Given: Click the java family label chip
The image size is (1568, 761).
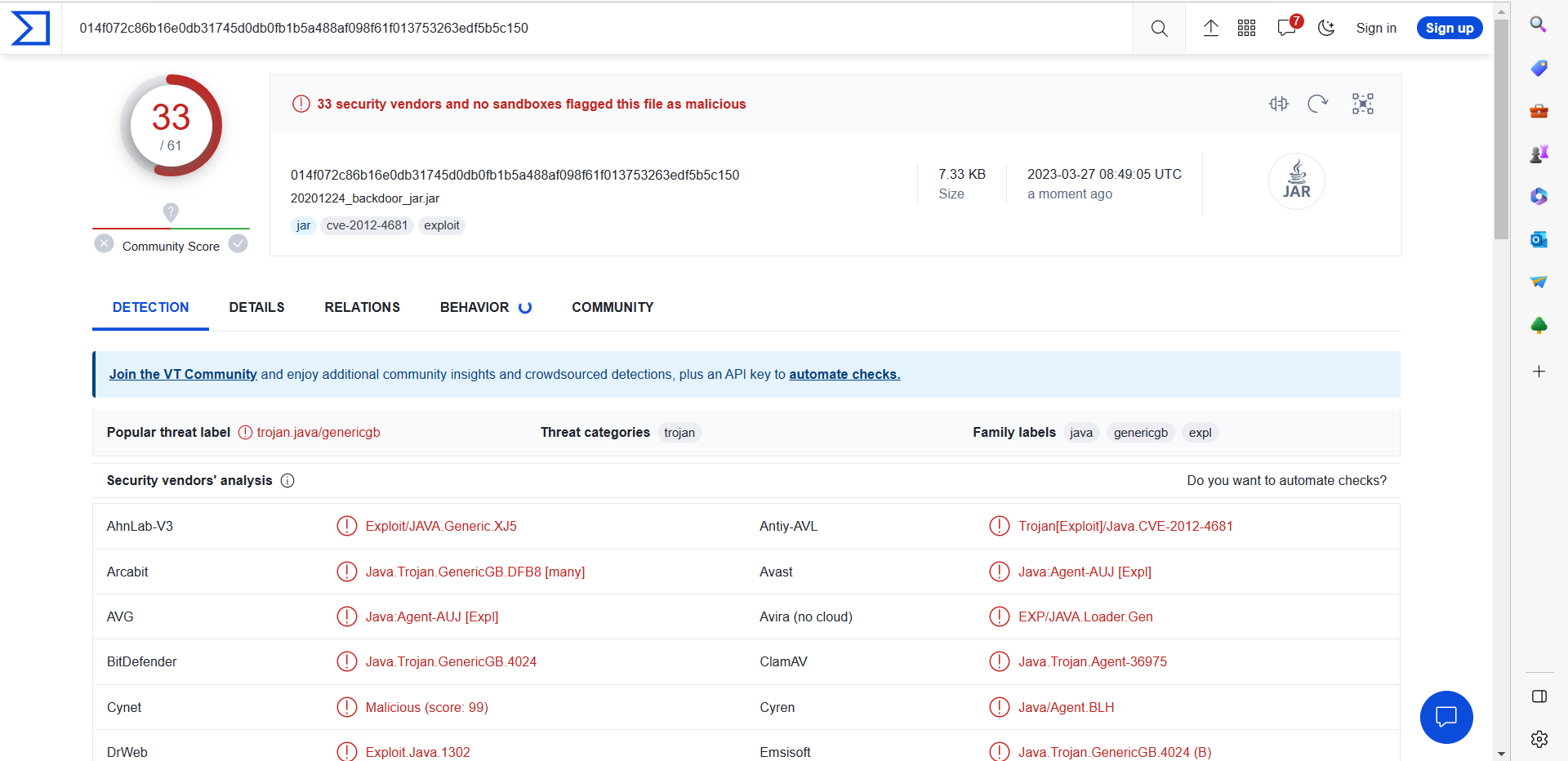Looking at the screenshot, I should (1081, 433).
